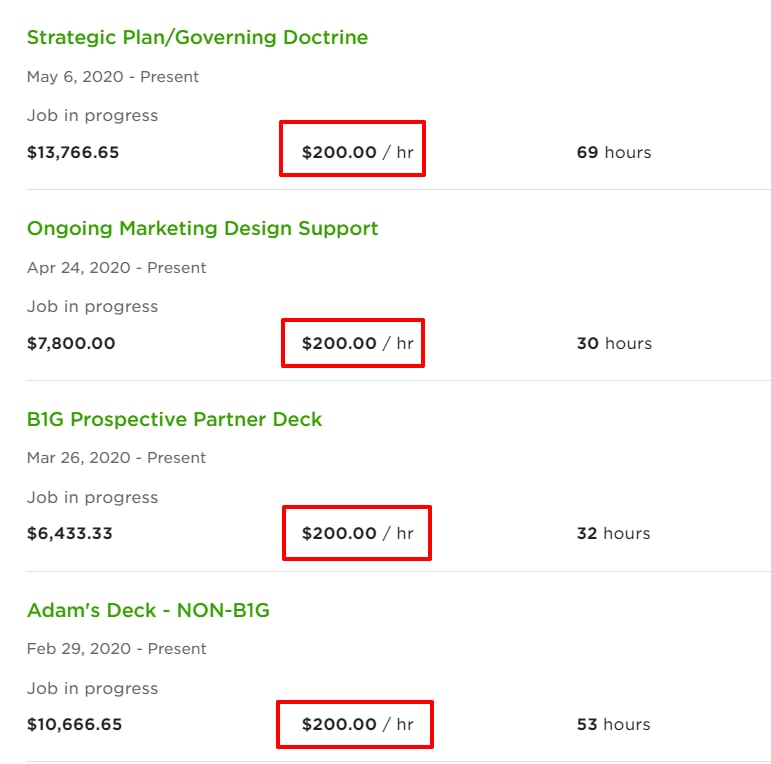
Task: Click the Feb 29, 2020 - Present date range
Action: [x=117, y=649]
